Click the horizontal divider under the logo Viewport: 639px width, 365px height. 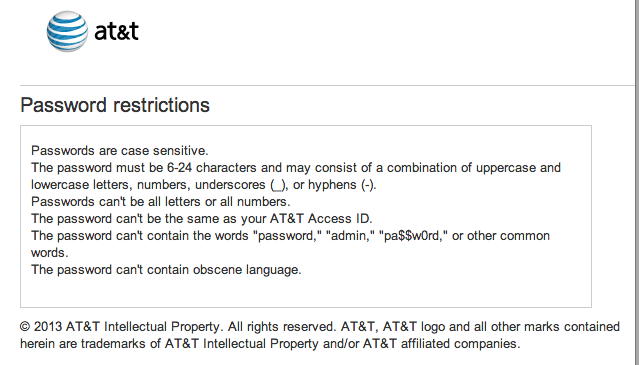pos(327,86)
